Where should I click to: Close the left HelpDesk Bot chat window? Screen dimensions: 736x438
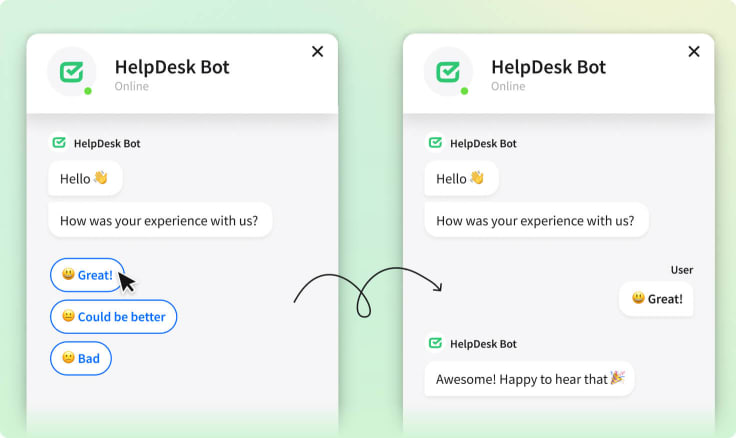(x=318, y=51)
